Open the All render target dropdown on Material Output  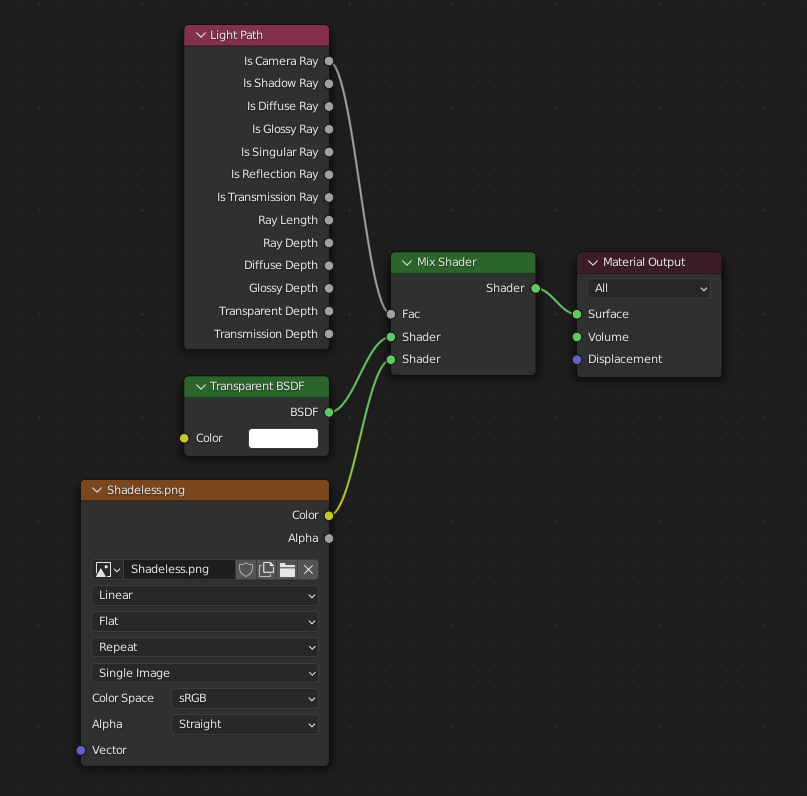[648, 288]
